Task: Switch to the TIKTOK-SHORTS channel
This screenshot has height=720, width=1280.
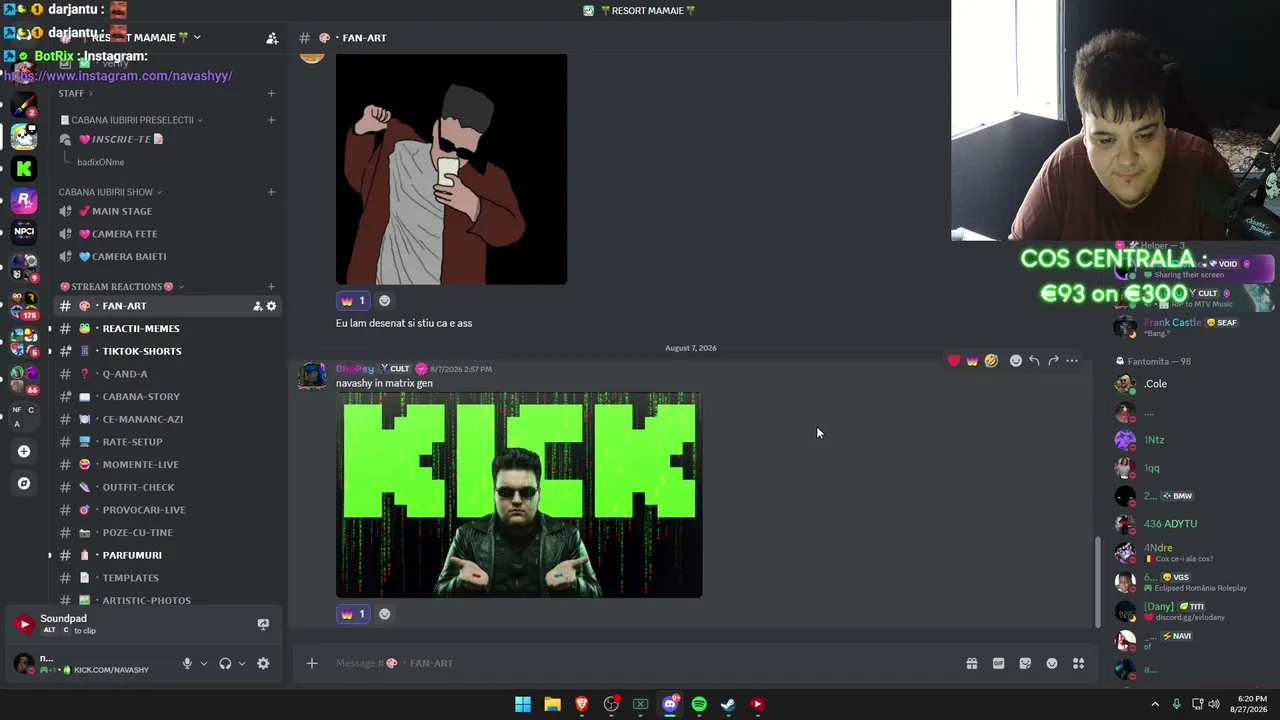Action: coord(167,351)
